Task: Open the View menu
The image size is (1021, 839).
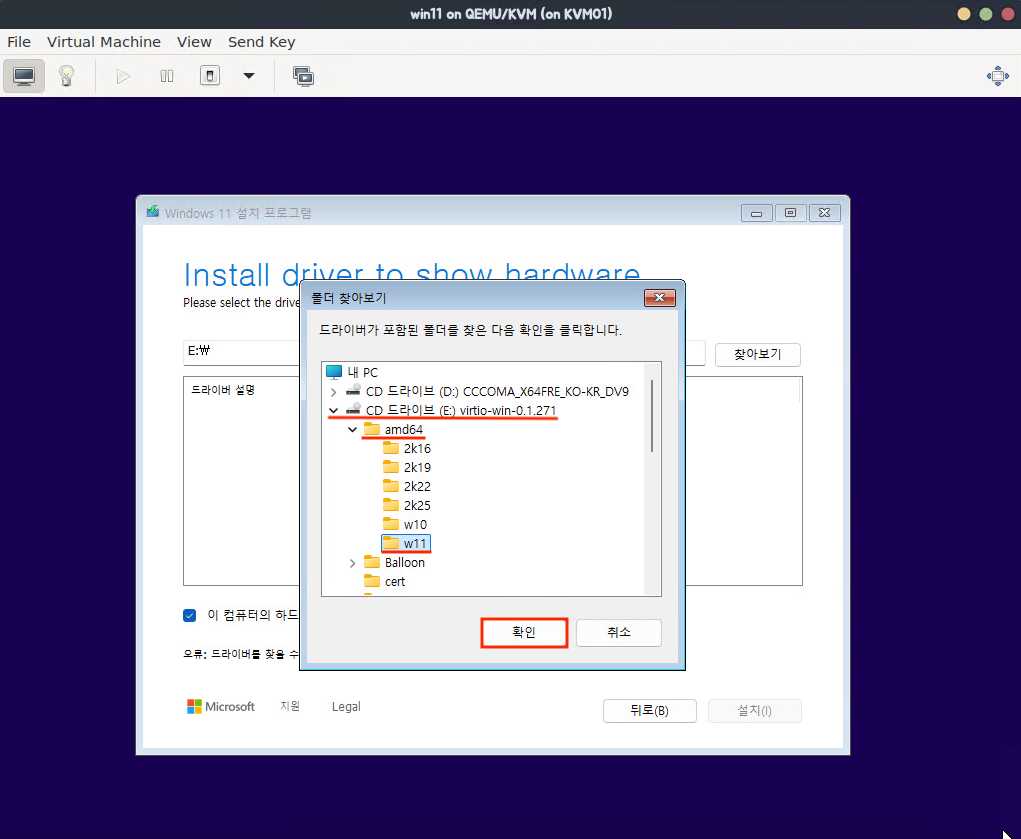Action: [x=194, y=42]
